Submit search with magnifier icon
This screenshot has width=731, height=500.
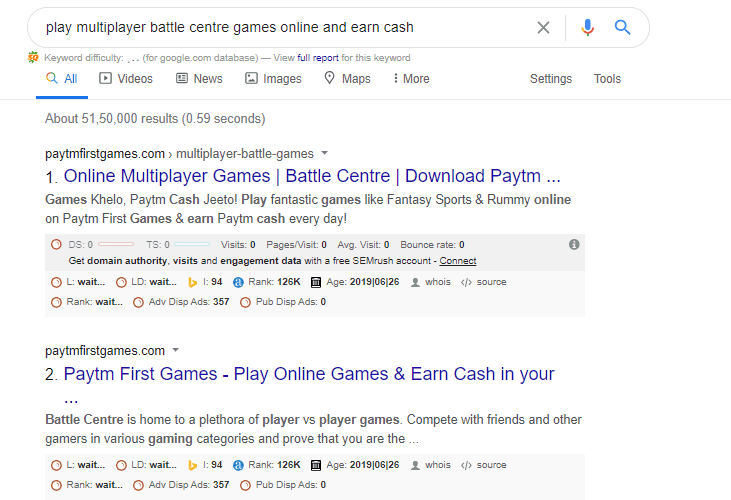point(622,27)
